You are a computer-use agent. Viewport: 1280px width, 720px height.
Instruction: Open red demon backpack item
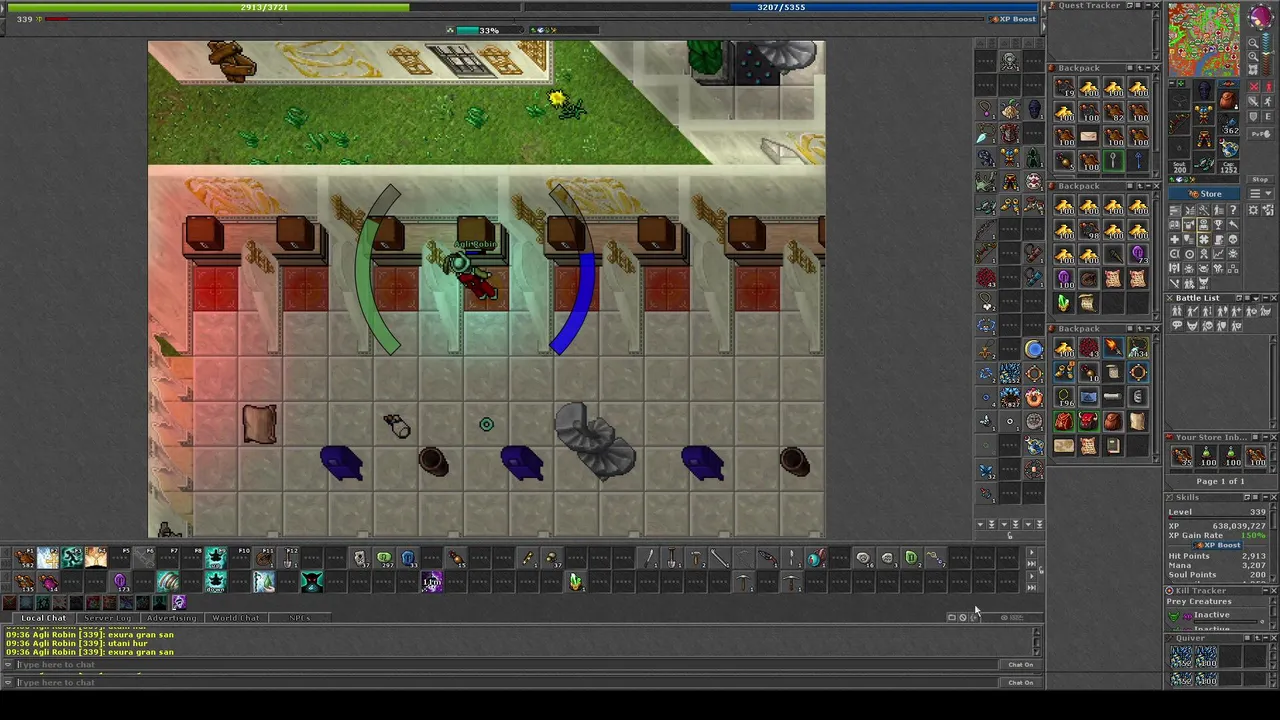pyautogui.click(x=1089, y=420)
